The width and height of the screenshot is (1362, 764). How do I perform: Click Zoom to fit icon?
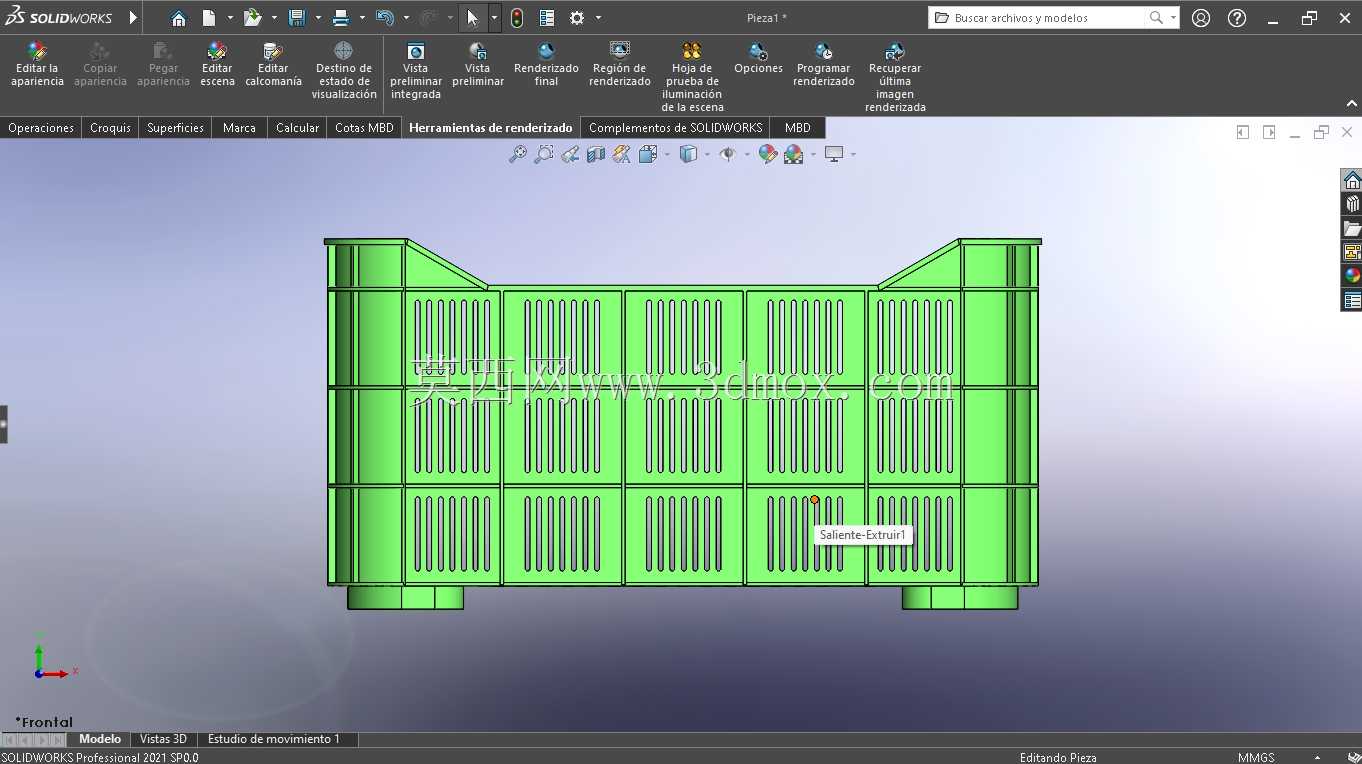pos(517,154)
